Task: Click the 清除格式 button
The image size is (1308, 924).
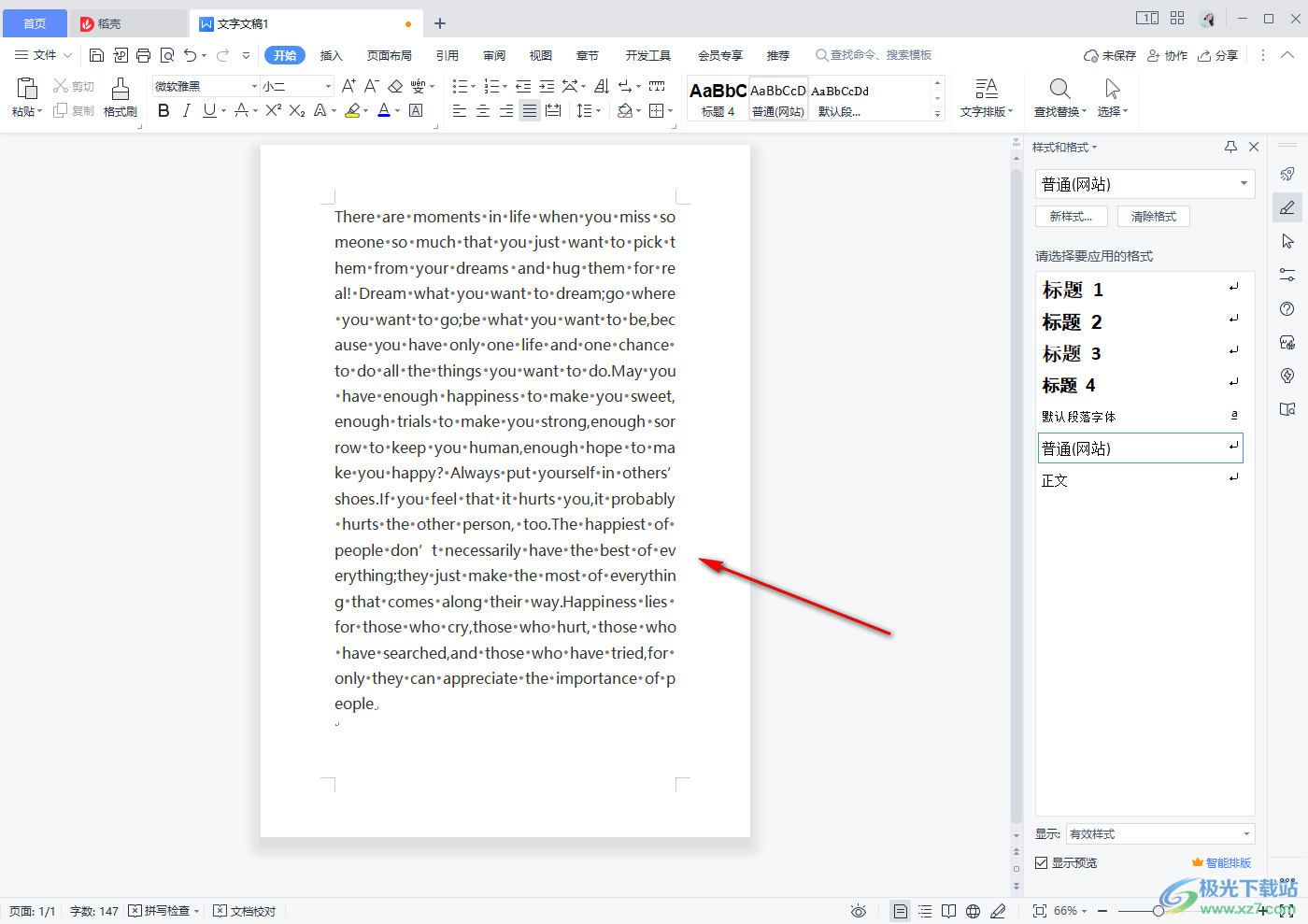Action: [x=1154, y=217]
